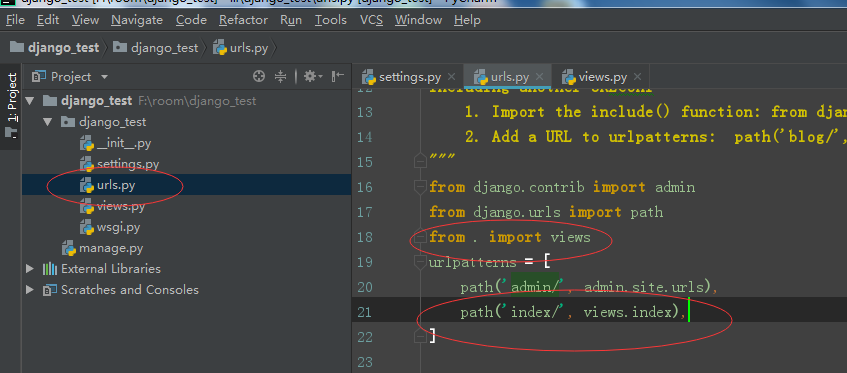Close the settings.py tab
Viewport: 847px width, 373px height.
452,77
